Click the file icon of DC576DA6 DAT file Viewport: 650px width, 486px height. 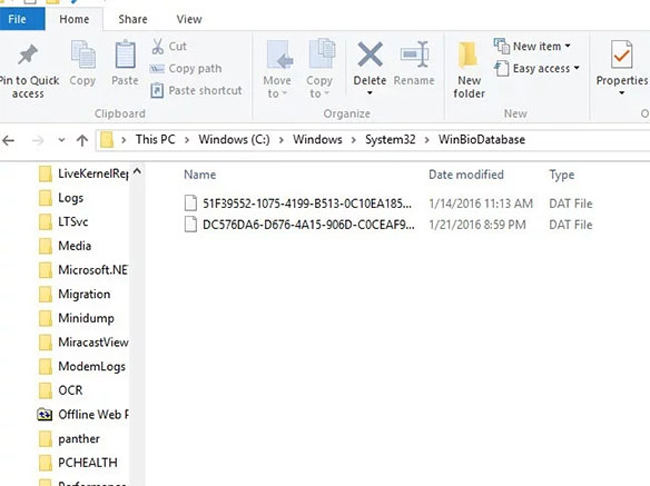click(x=190, y=224)
